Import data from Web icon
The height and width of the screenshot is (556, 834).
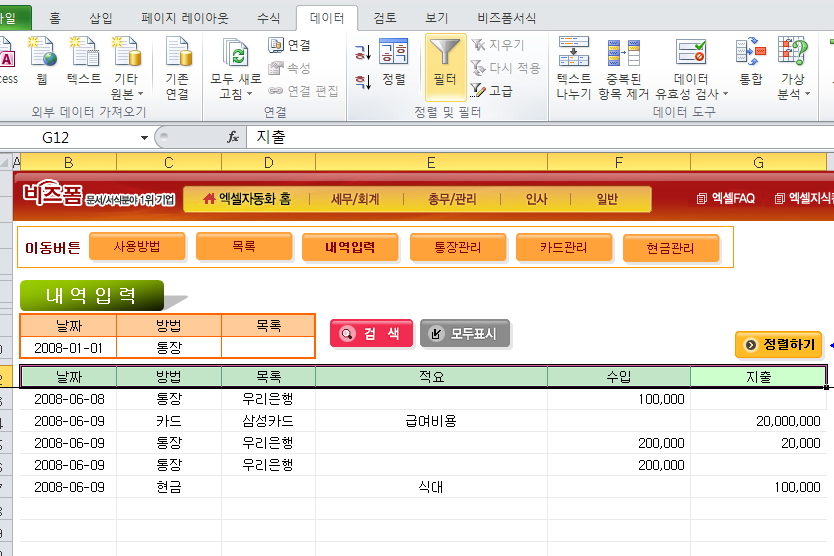[x=42, y=62]
